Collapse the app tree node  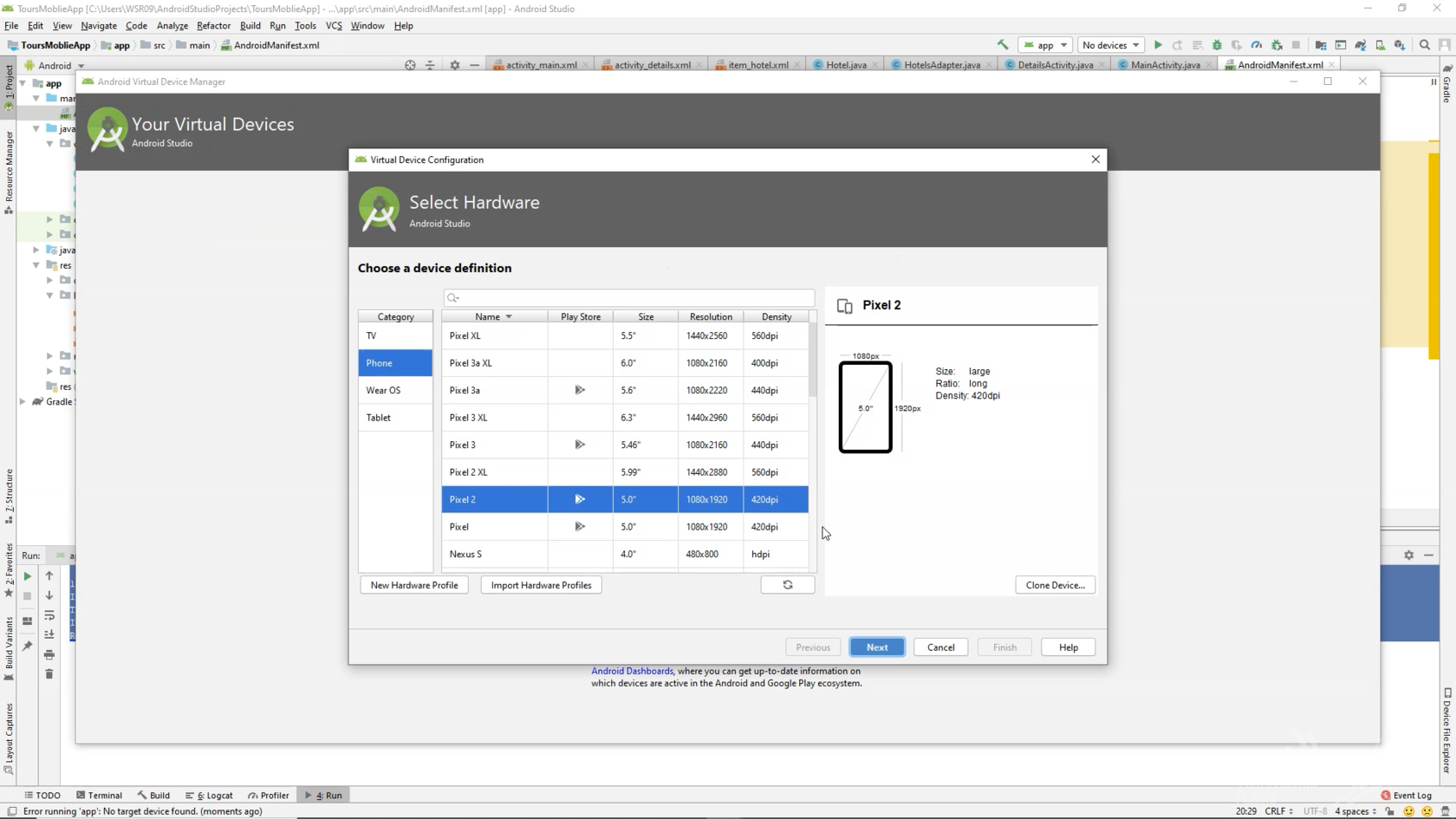(23, 84)
